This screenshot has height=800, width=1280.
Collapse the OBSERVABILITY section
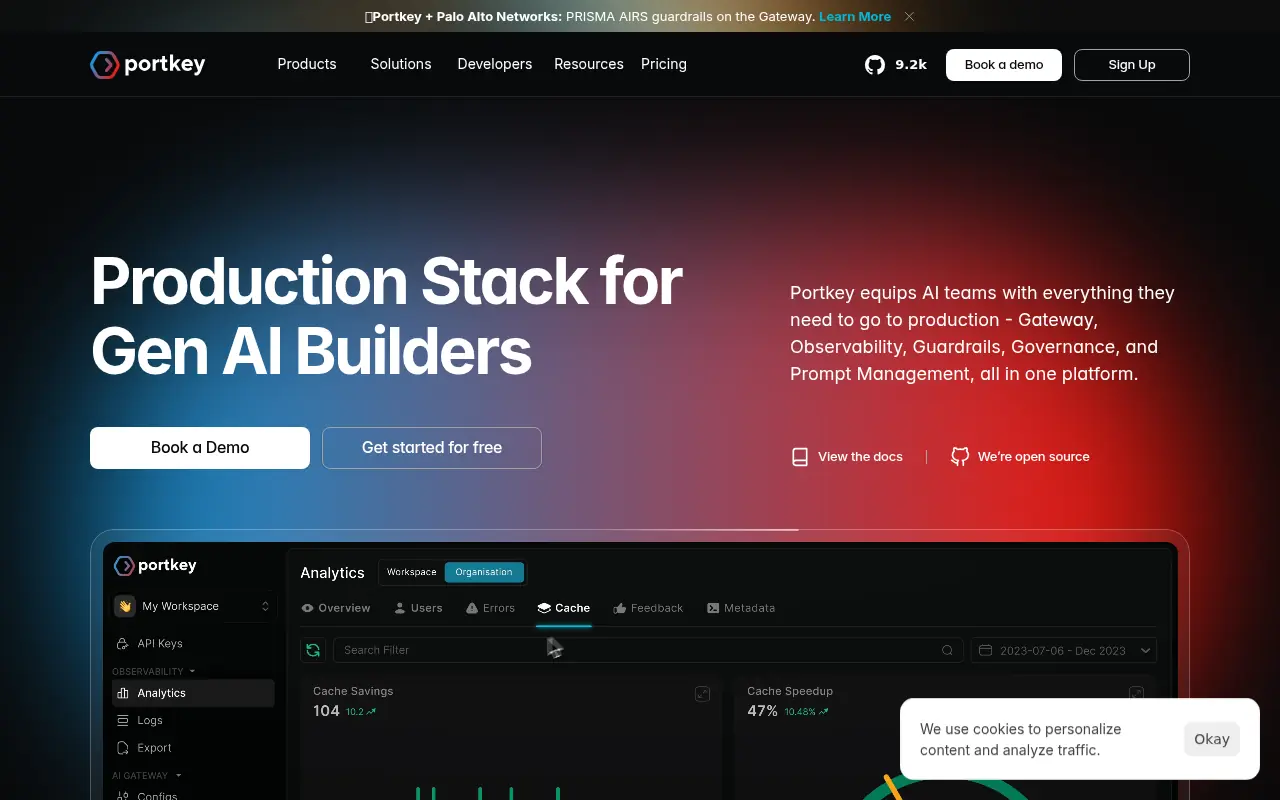[192, 671]
